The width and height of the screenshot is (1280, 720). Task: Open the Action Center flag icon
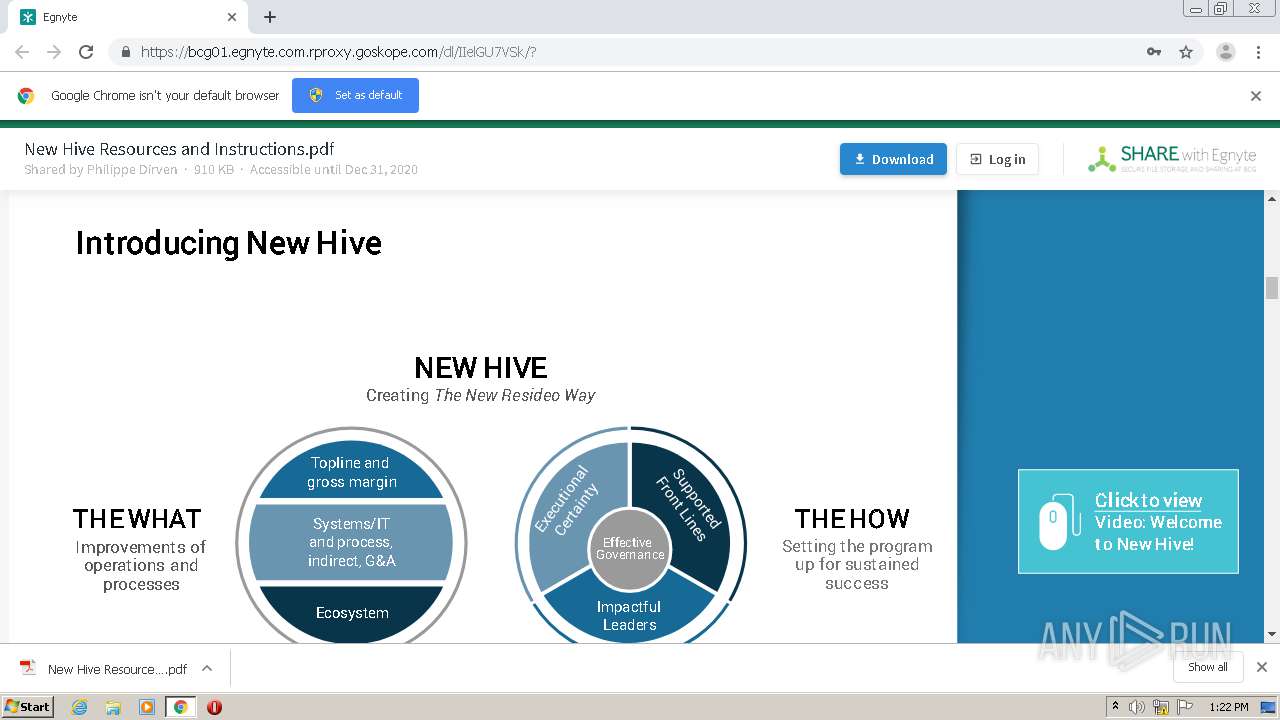(x=1185, y=707)
